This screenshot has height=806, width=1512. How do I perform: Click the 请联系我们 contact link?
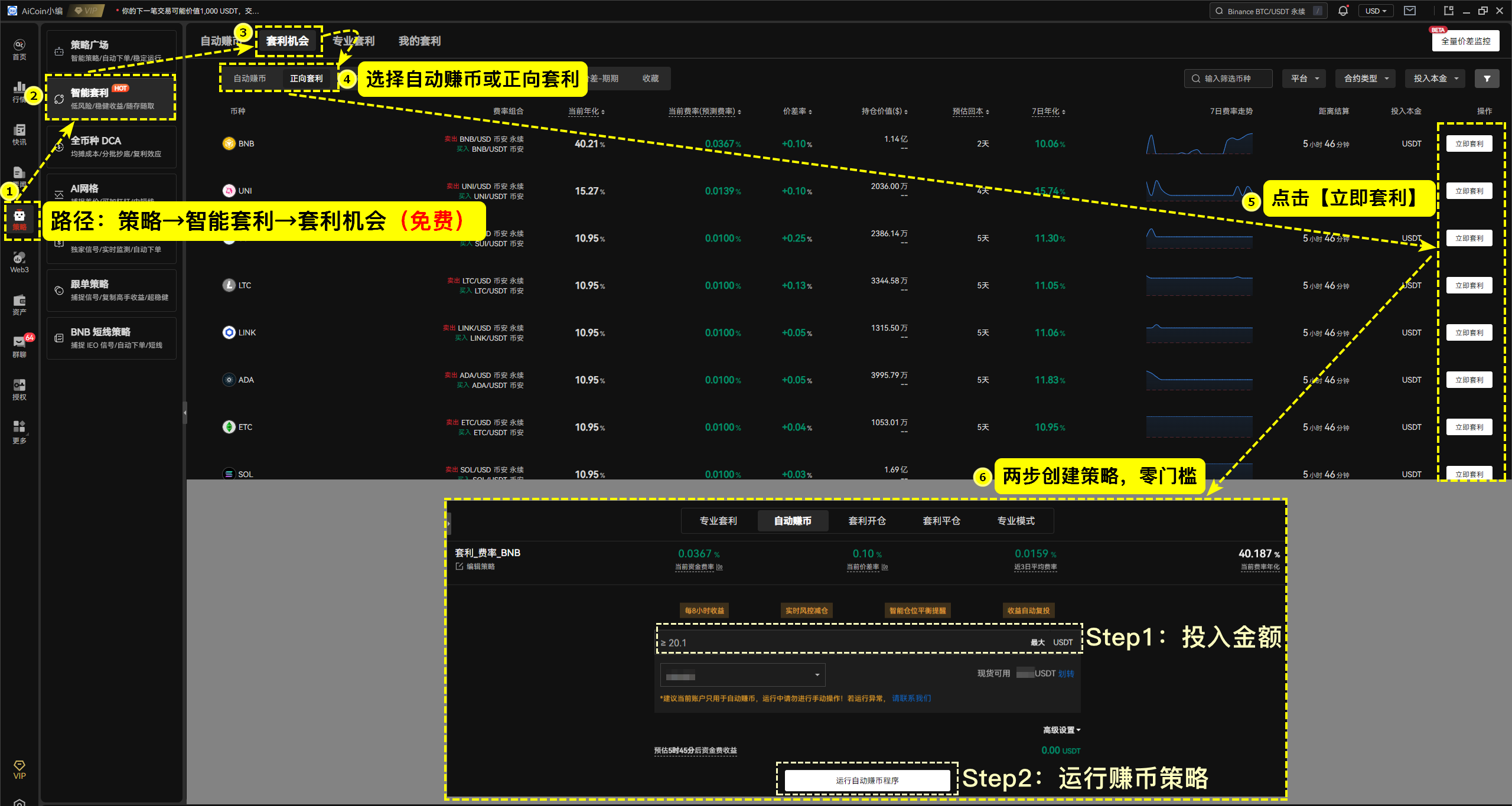click(x=911, y=699)
